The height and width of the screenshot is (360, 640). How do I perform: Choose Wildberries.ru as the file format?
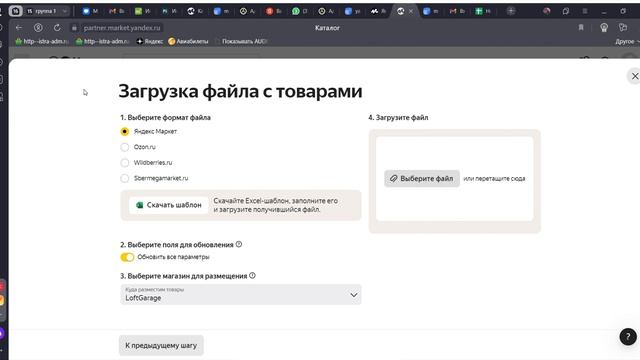pos(124,162)
